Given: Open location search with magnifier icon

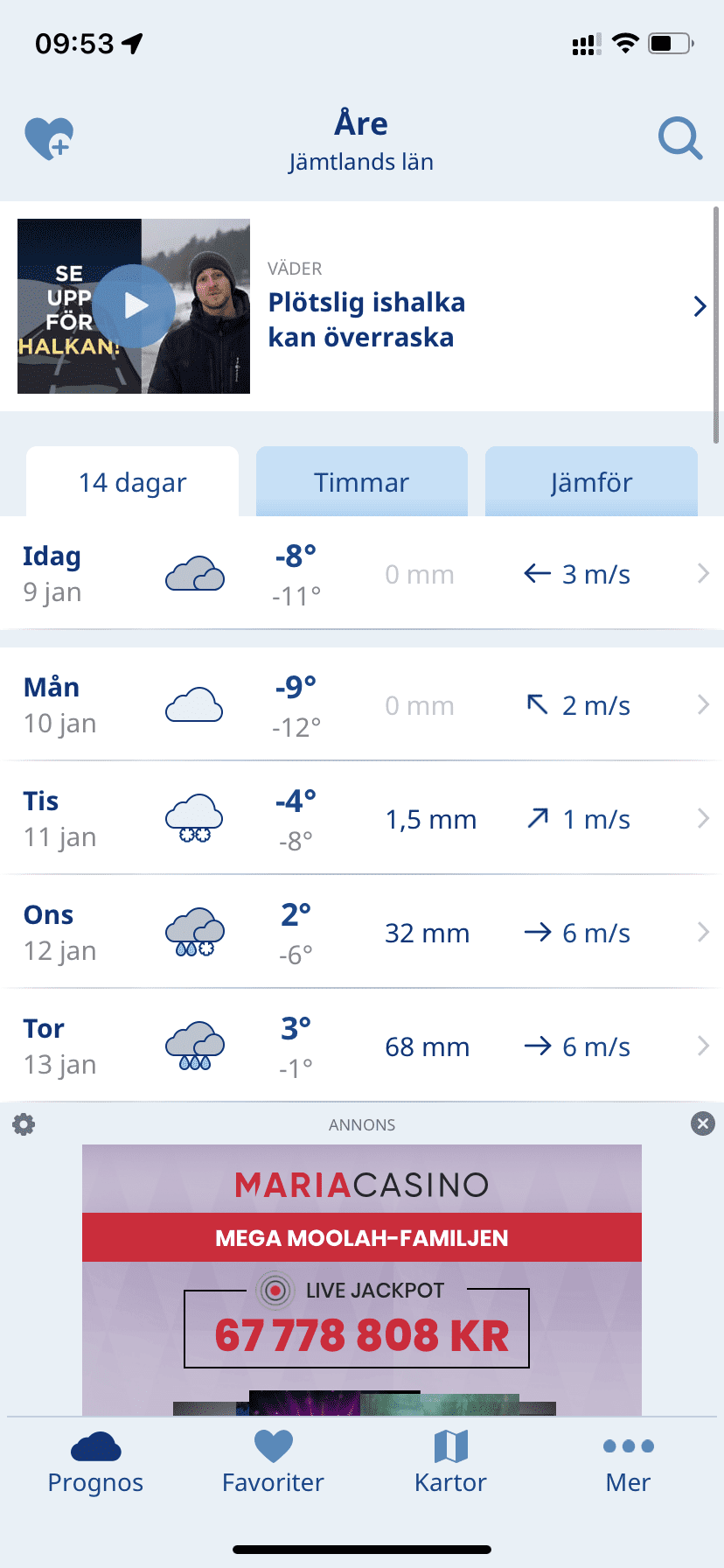Looking at the screenshot, I should click(x=679, y=138).
